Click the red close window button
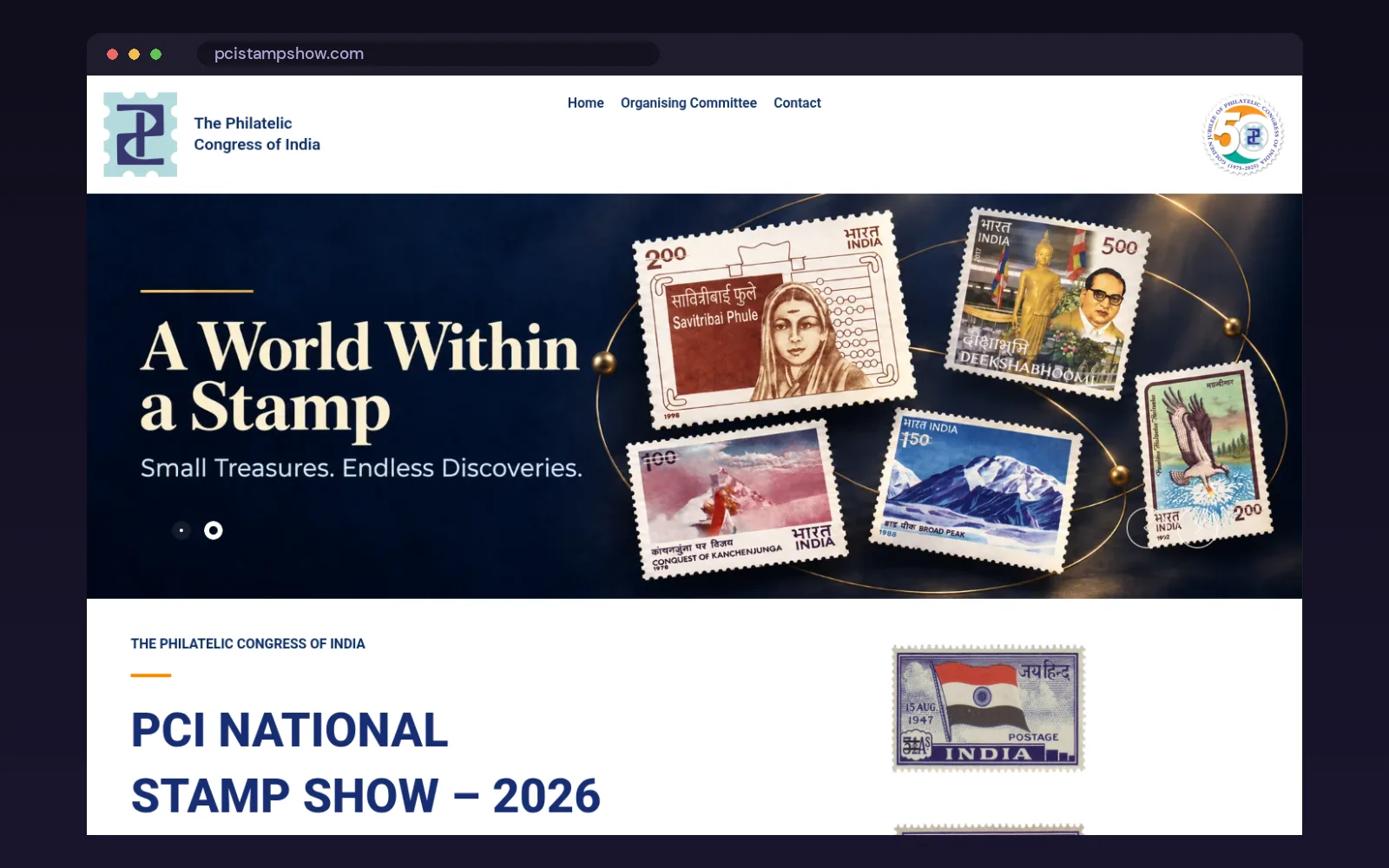The height and width of the screenshot is (868, 1389). pos(112,54)
